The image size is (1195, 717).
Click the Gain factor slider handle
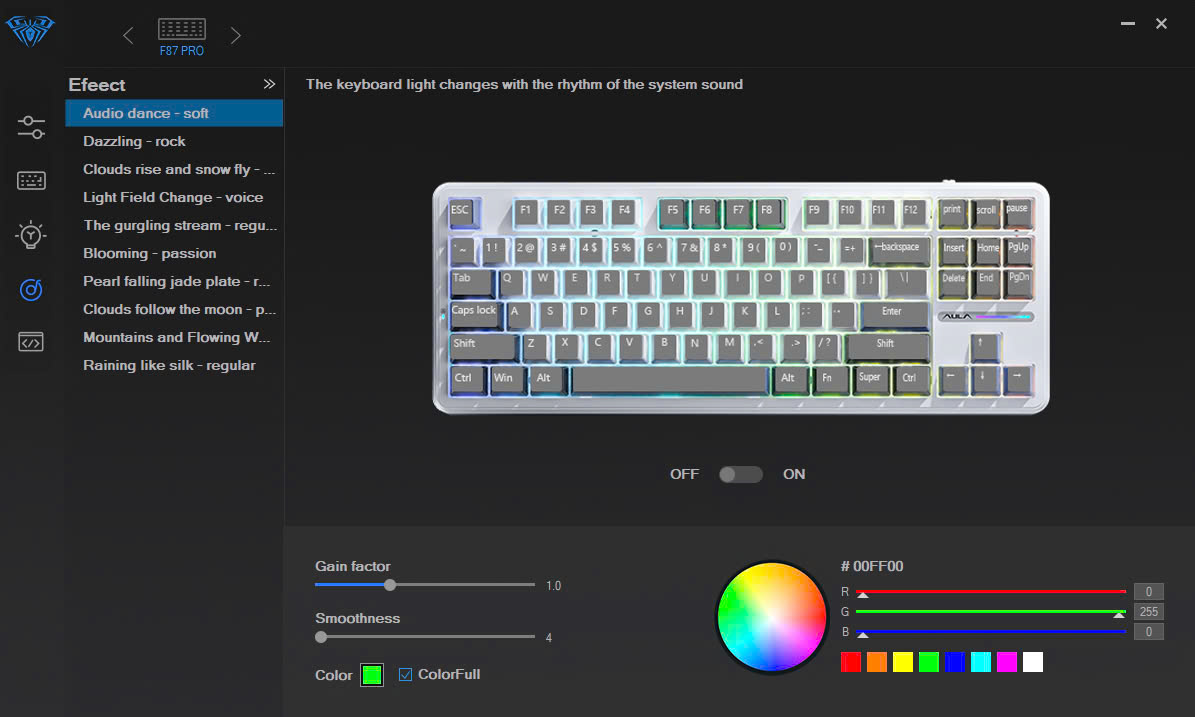click(x=390, y=585)
